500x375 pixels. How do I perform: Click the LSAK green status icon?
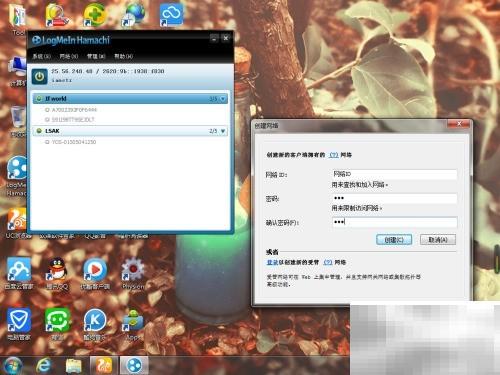[39, 131]
